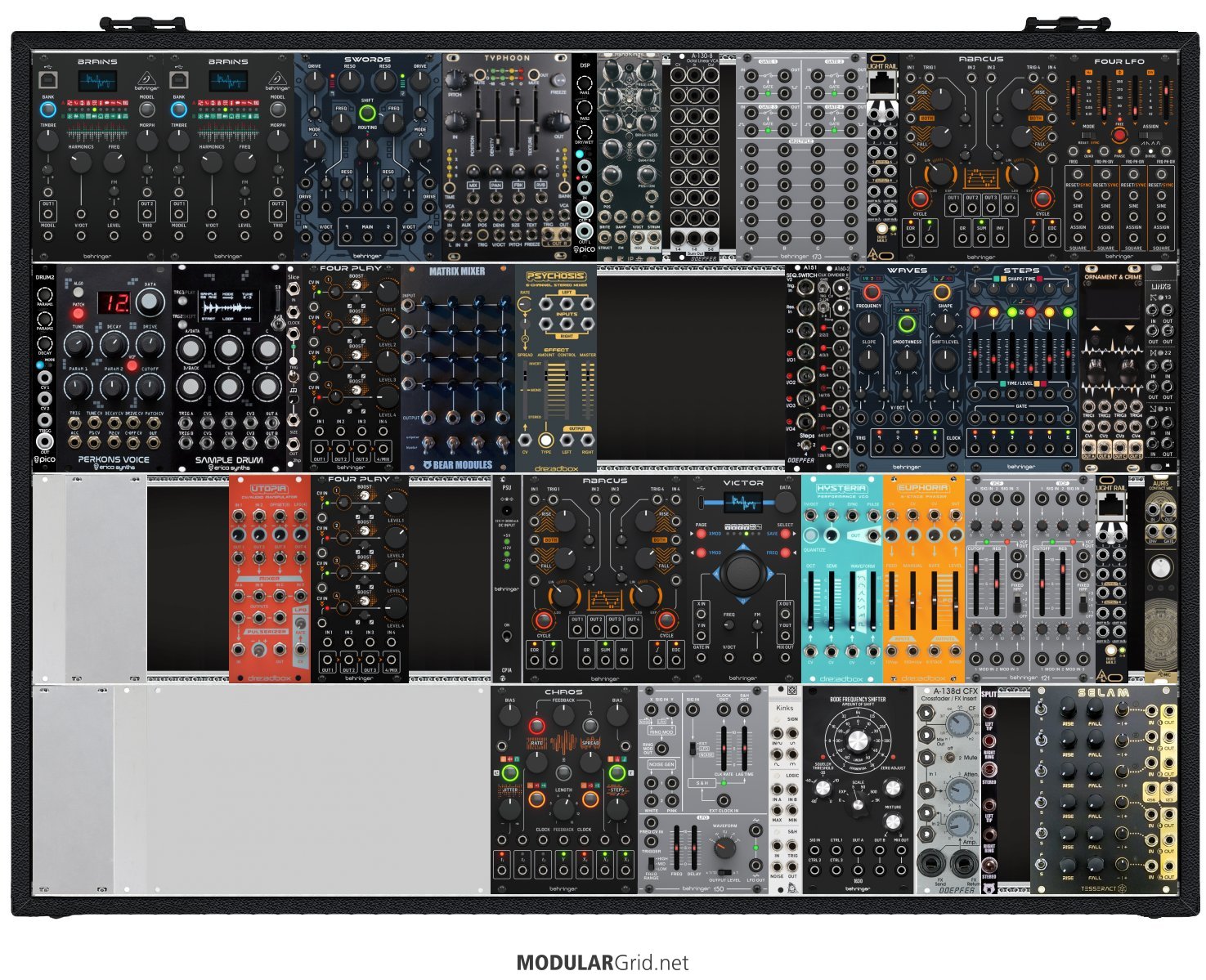
Task: Click the ethernet port on top-row Light Rail
Action: (882, 84)
